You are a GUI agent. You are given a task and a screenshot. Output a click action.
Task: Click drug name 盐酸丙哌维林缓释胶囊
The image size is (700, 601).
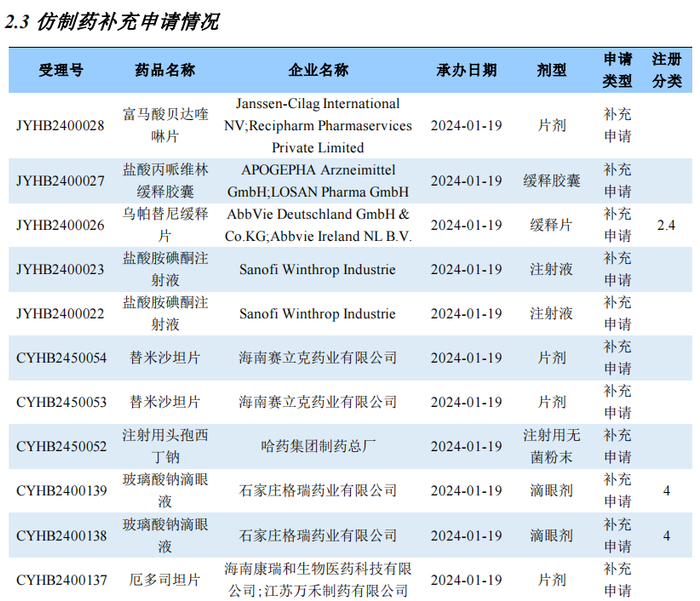click(165, 181)
